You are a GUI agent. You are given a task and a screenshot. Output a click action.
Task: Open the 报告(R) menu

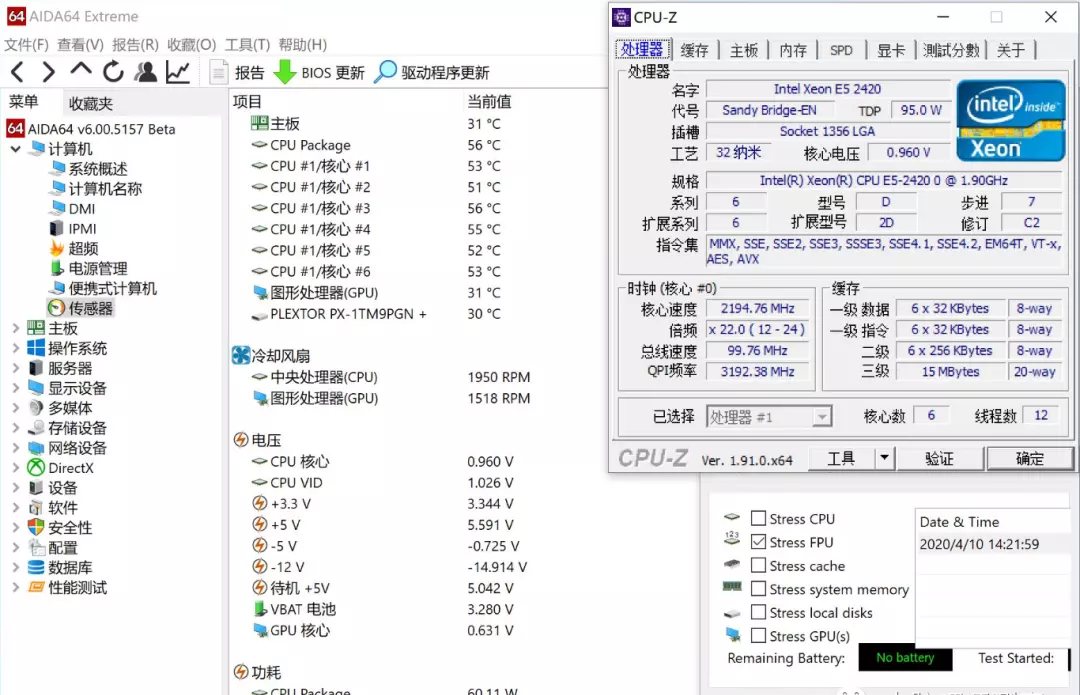click(x=136, y=45)
